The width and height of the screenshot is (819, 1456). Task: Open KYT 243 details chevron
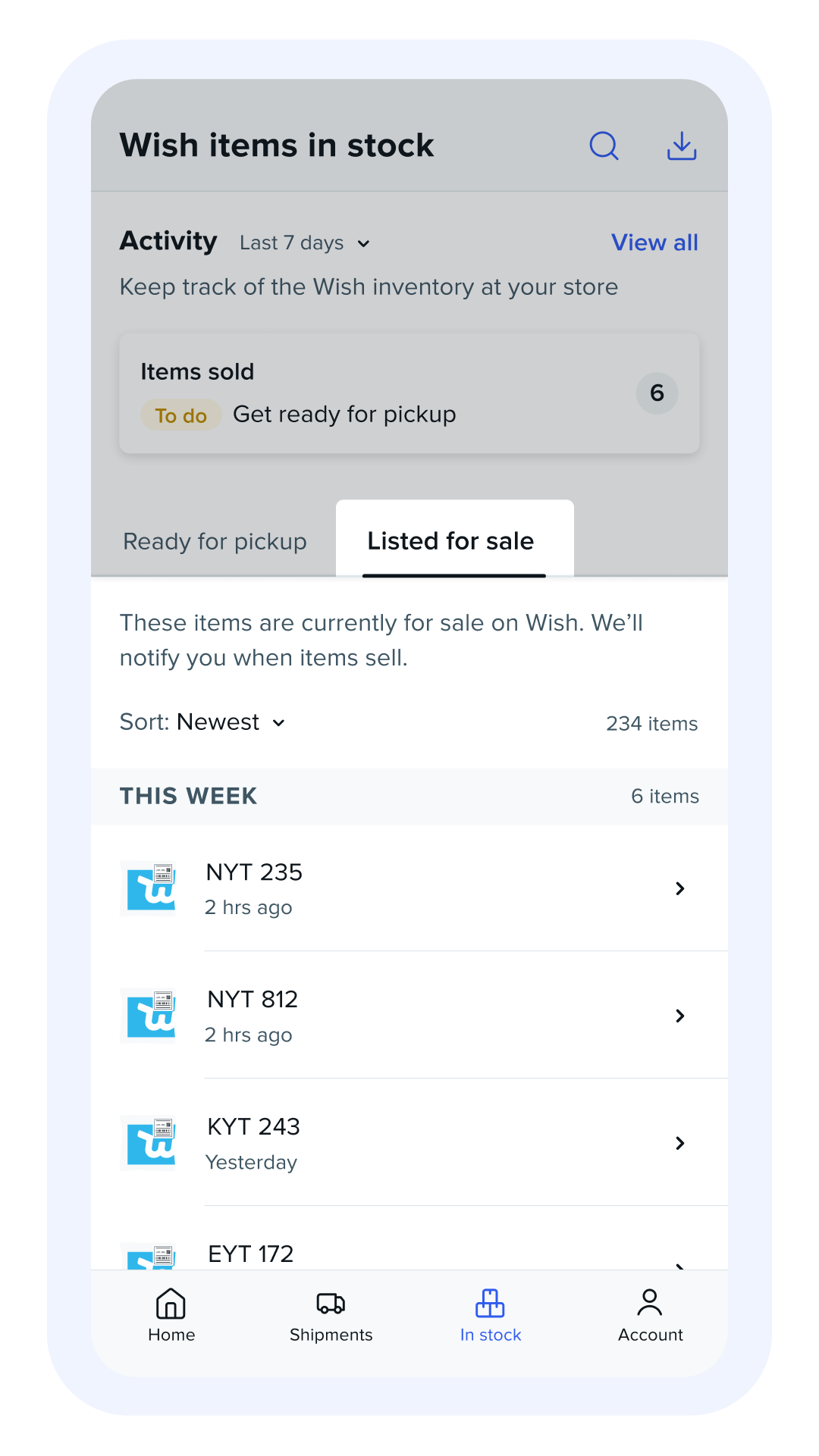[x=679, y=1143]
